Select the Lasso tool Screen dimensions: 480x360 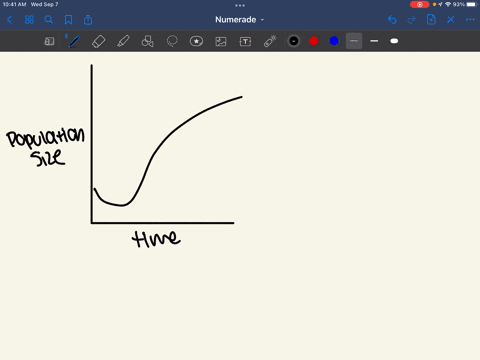pos(172,41)
